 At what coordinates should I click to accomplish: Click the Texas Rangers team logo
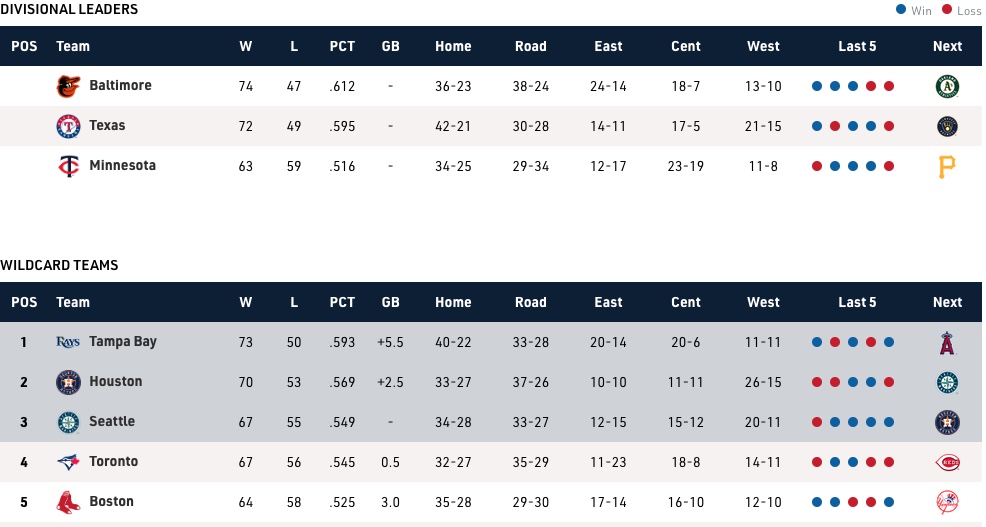click(67, 126)
